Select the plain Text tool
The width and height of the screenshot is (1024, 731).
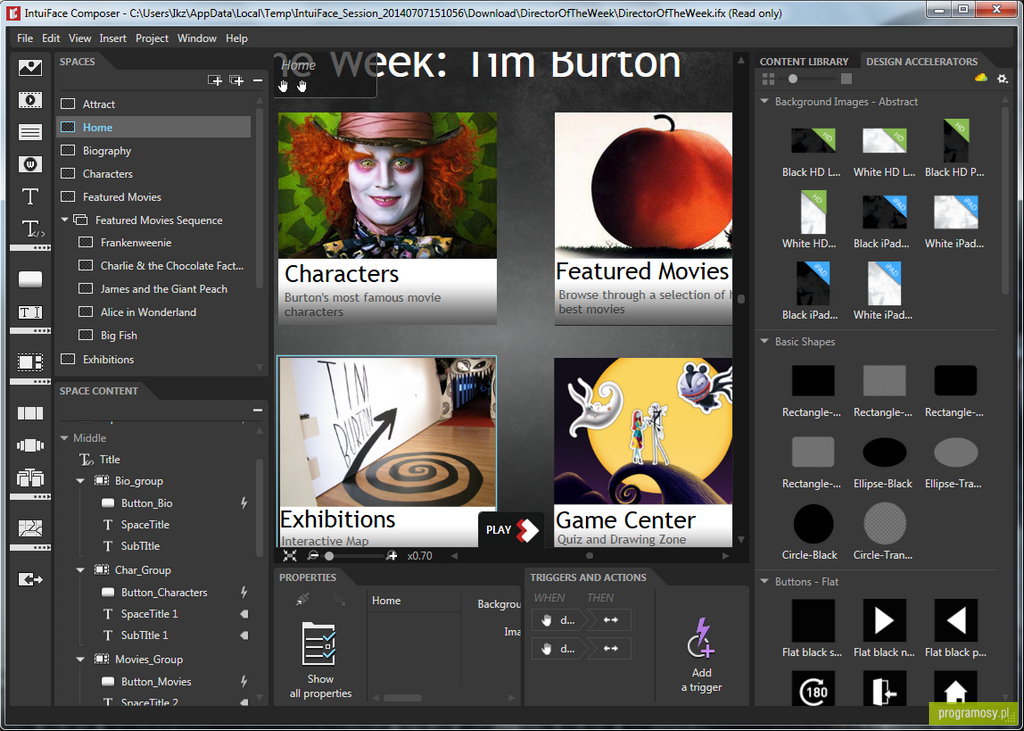click(30, 197)
